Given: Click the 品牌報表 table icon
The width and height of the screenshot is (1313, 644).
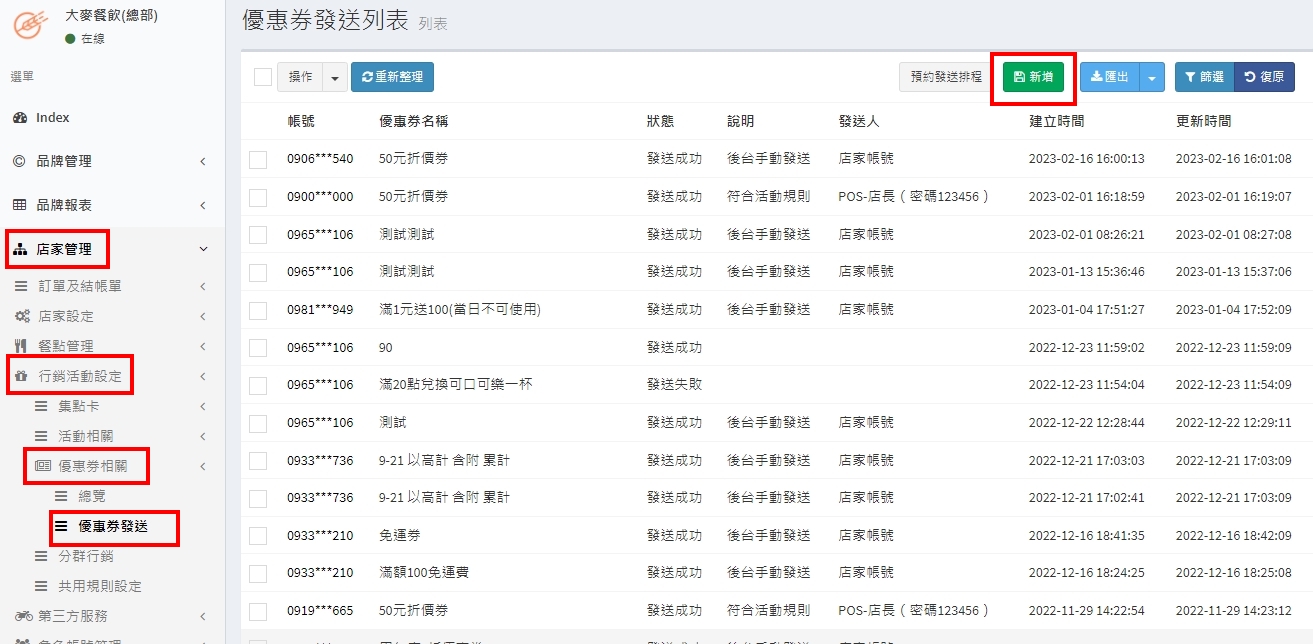Looking at the screenshot, I should (19, 205).
